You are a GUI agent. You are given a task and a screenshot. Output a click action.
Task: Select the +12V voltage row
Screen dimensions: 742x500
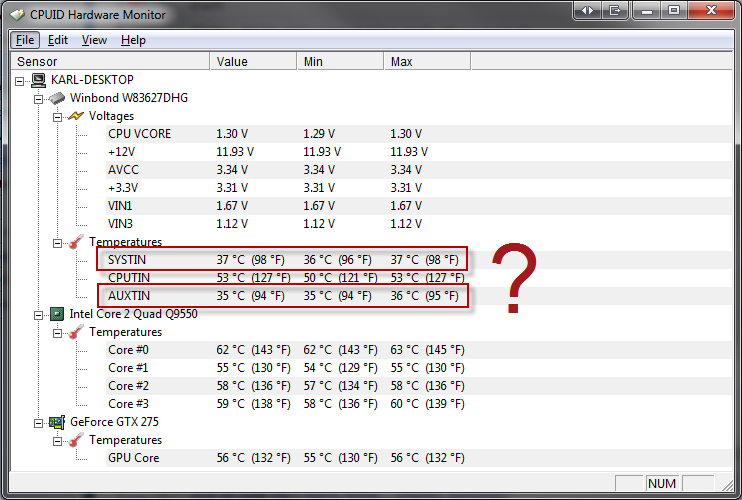[419, 152]
